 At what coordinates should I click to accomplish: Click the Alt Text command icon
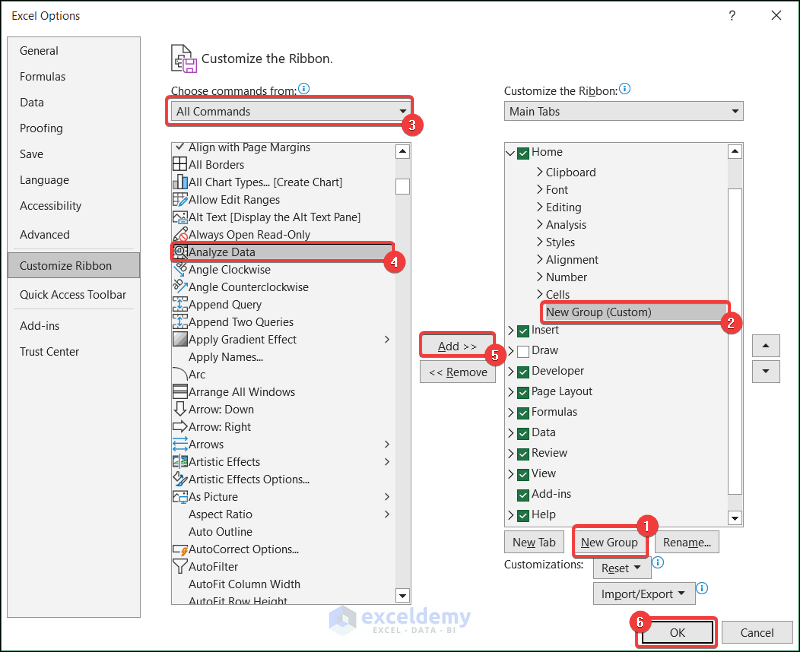[x=180, y=217]
